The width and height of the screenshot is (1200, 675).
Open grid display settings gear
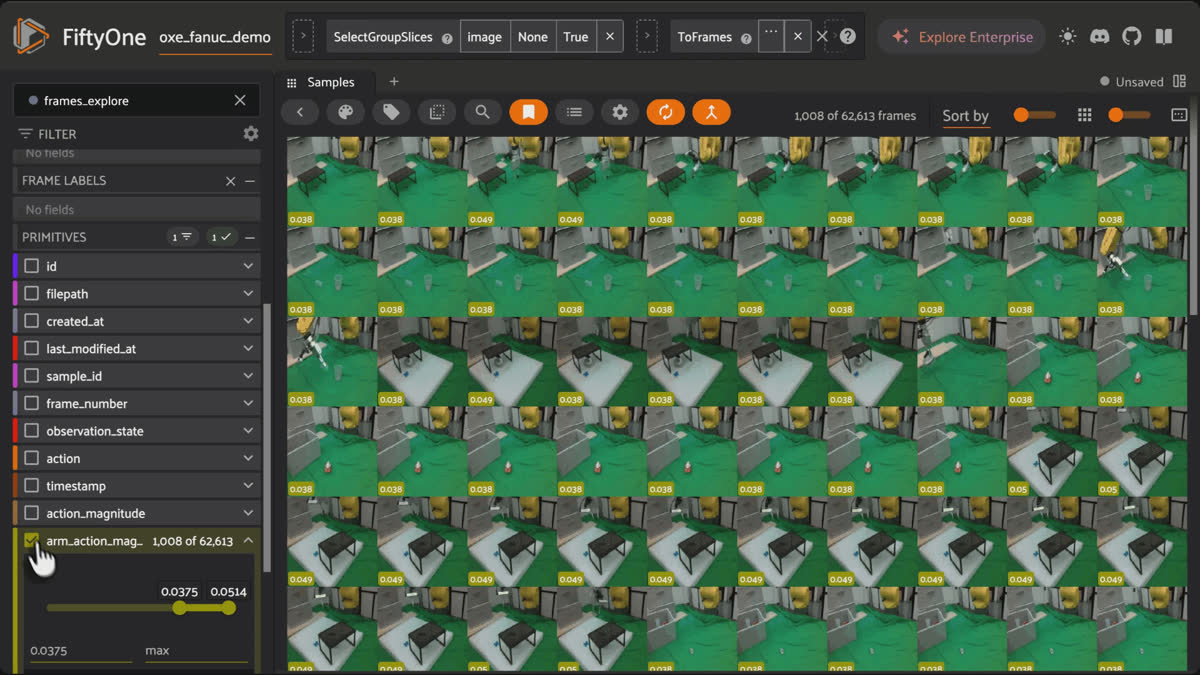coord(620,112)
